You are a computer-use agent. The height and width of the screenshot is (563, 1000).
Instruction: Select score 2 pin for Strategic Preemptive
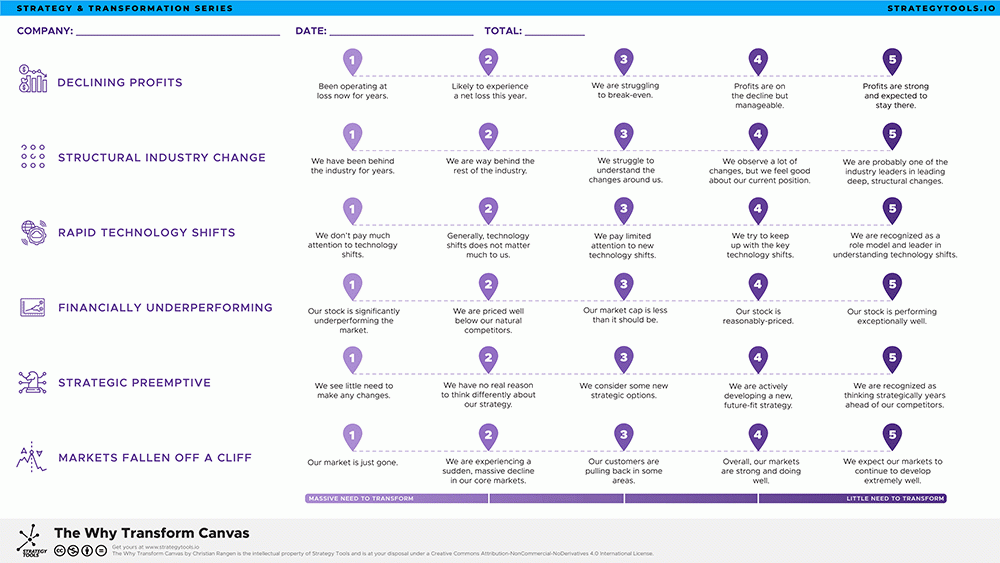488,360
